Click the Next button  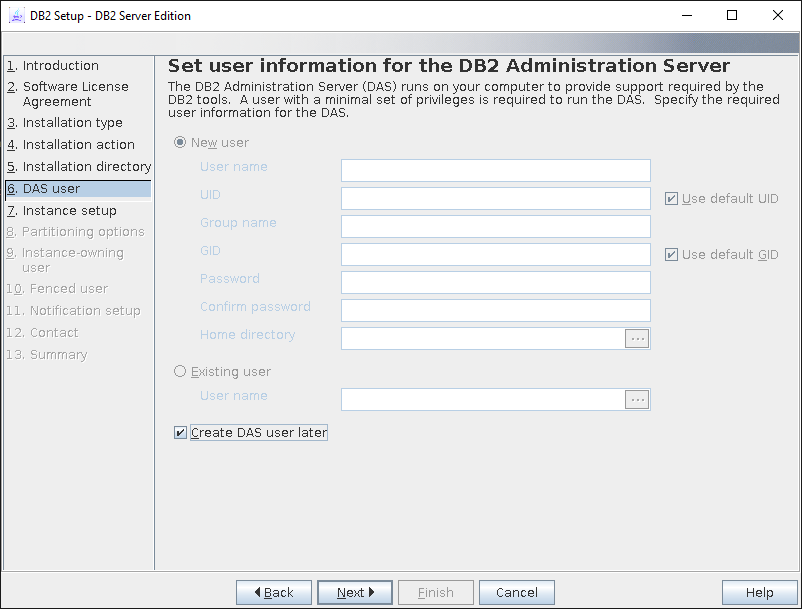[x=354, y=593]
